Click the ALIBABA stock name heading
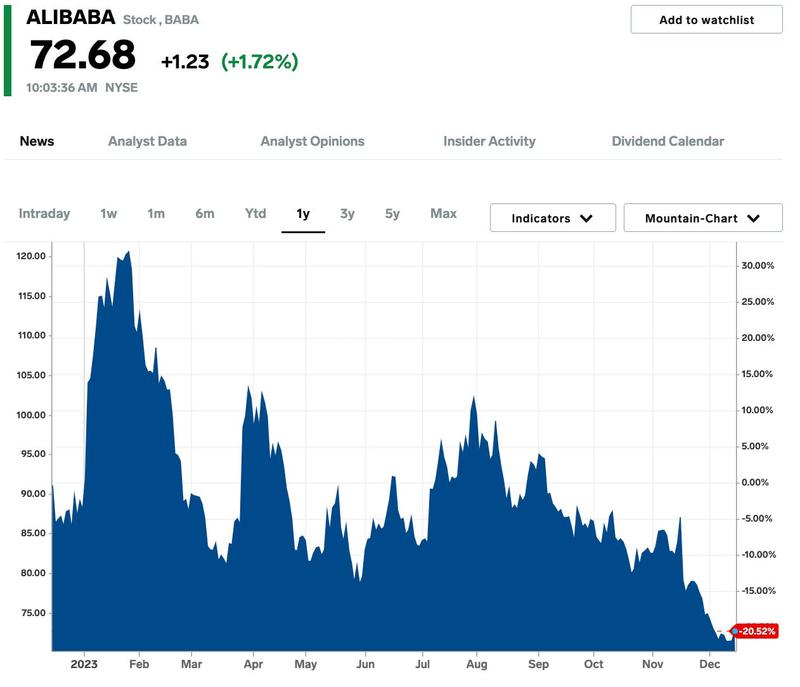Screen dimensions: 800x687 [x=70, y=17]
